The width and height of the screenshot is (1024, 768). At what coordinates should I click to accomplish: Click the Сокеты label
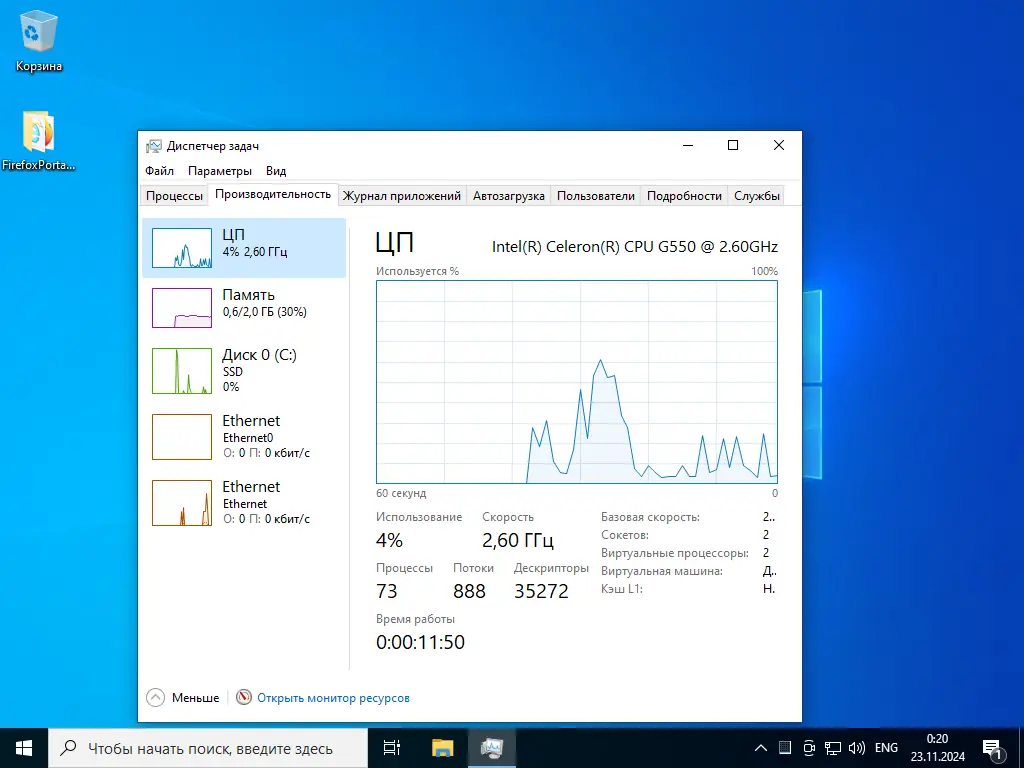click(x=624, y=534)
